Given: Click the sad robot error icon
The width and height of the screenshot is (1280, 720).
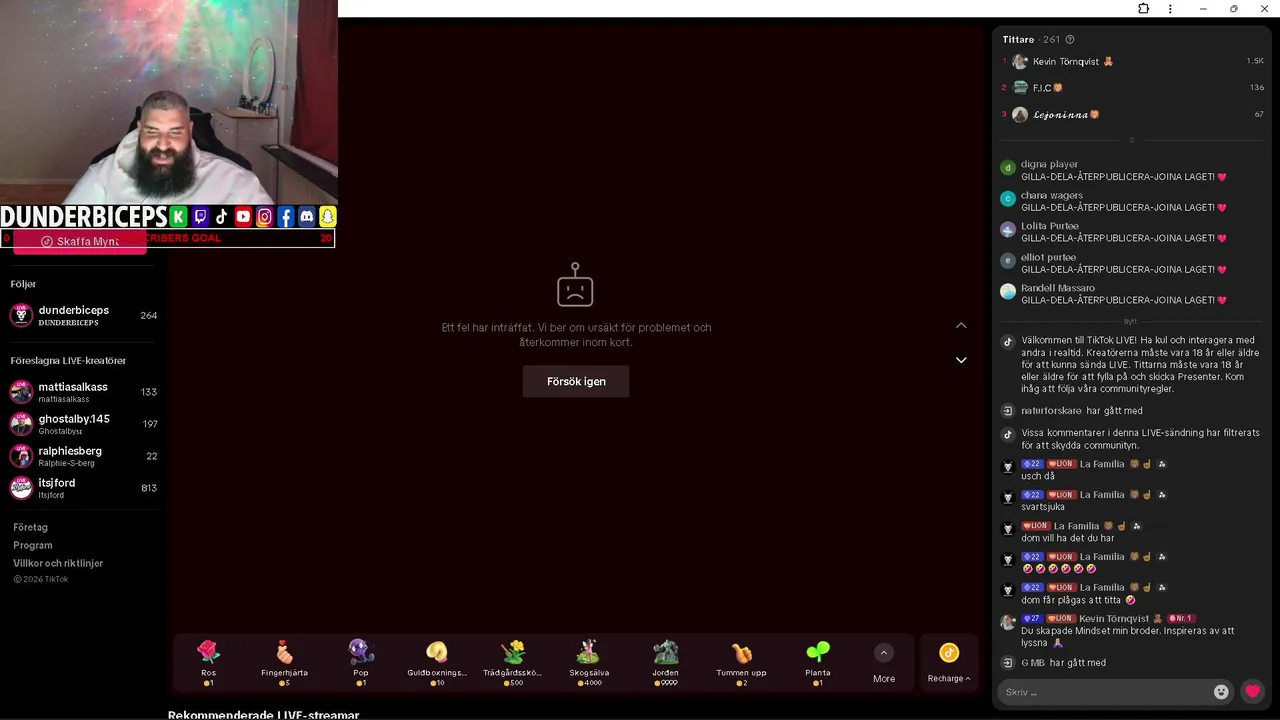Looking at the screenshot, I should pyautogui.click(x=575, y=285).
